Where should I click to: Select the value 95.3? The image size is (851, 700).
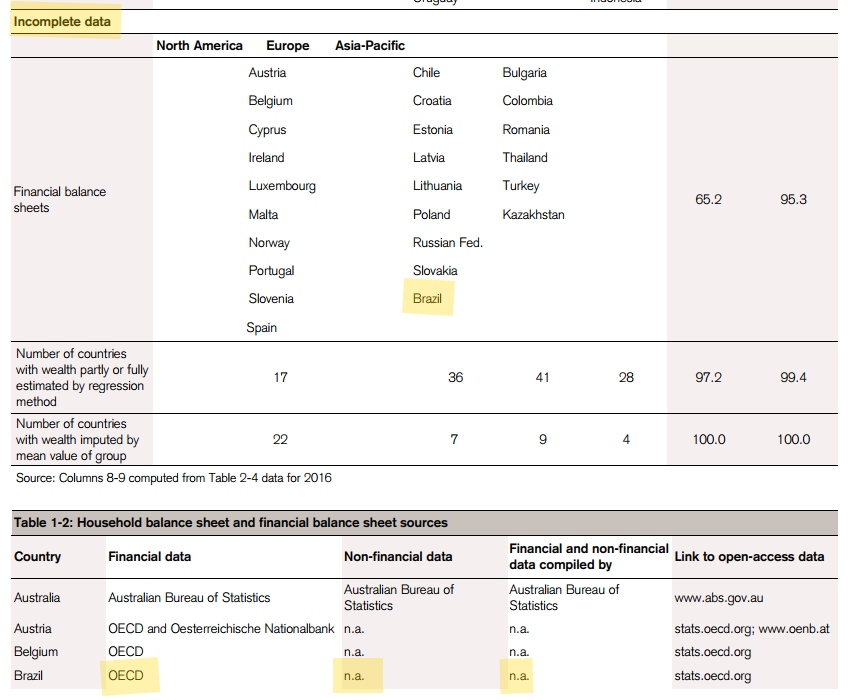click(x=793, y=199)
